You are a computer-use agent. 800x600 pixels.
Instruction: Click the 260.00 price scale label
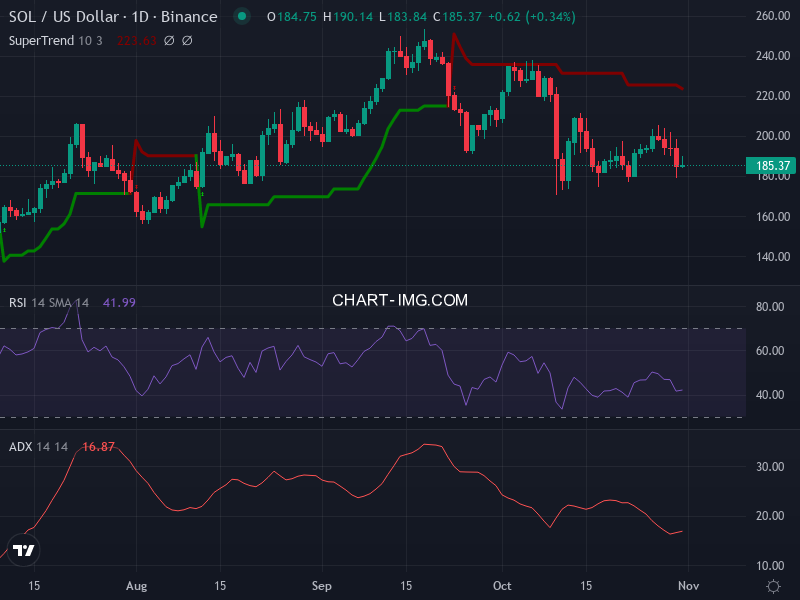click(x=771, y=17)
